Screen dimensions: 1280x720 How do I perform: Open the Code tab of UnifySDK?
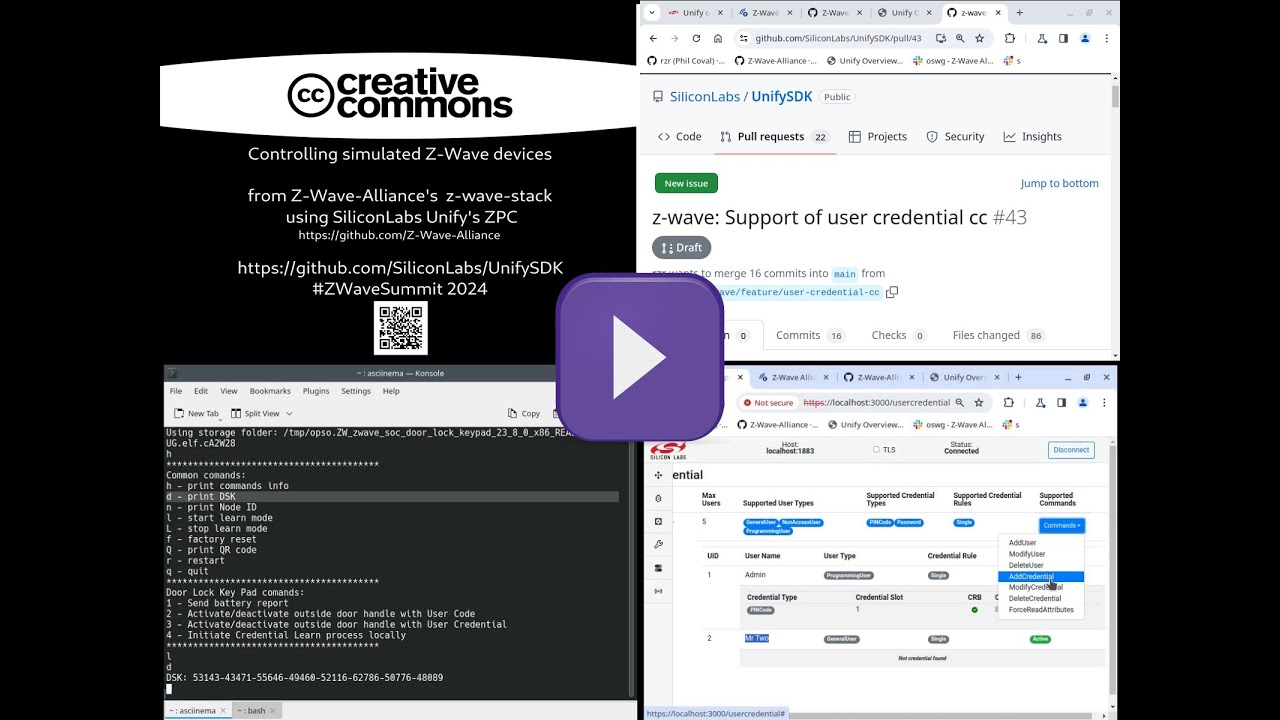(x=680, y=137)
